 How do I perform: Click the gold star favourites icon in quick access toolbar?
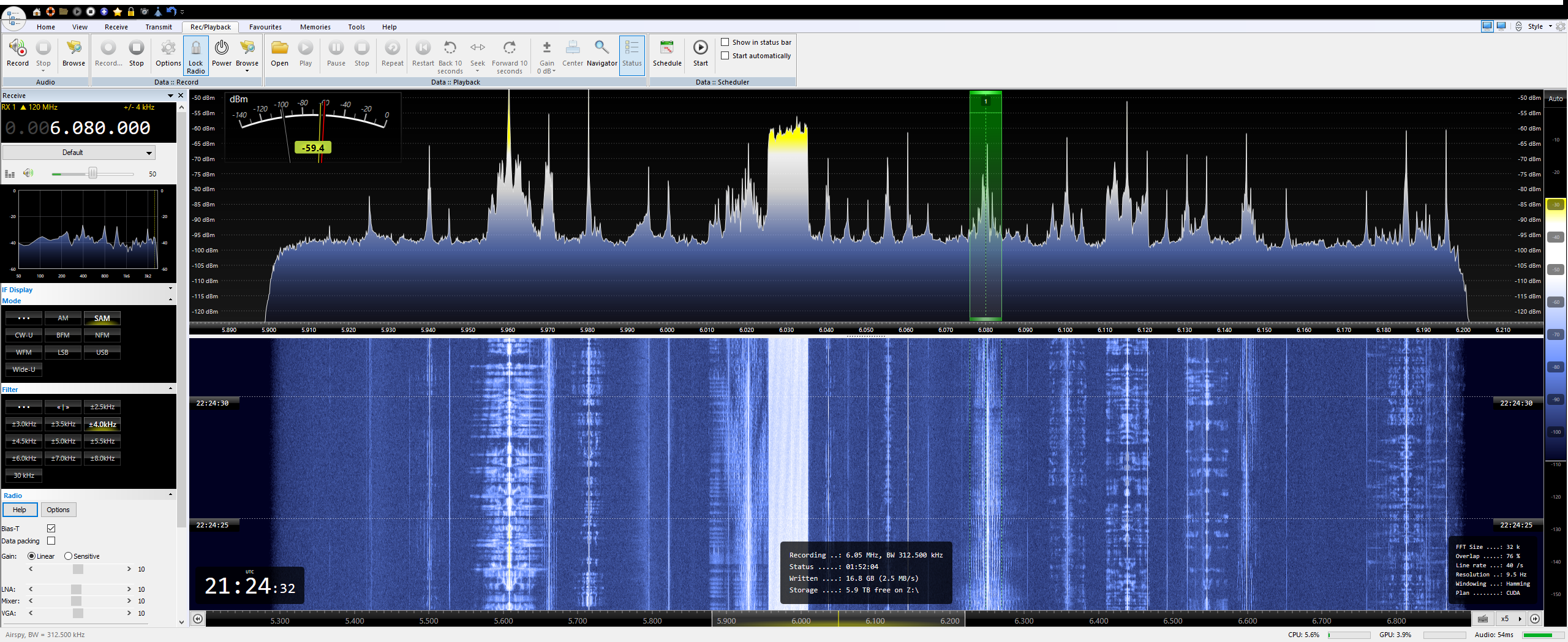[x=118, y=12]
